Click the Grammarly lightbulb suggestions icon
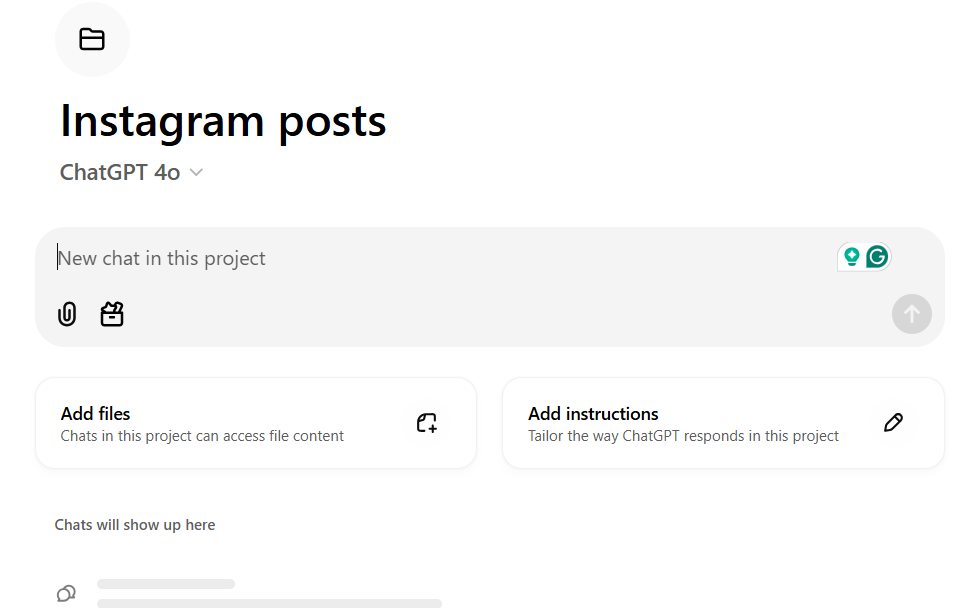Viewport: 977px width, 608px height. click(x=851, y=256)
